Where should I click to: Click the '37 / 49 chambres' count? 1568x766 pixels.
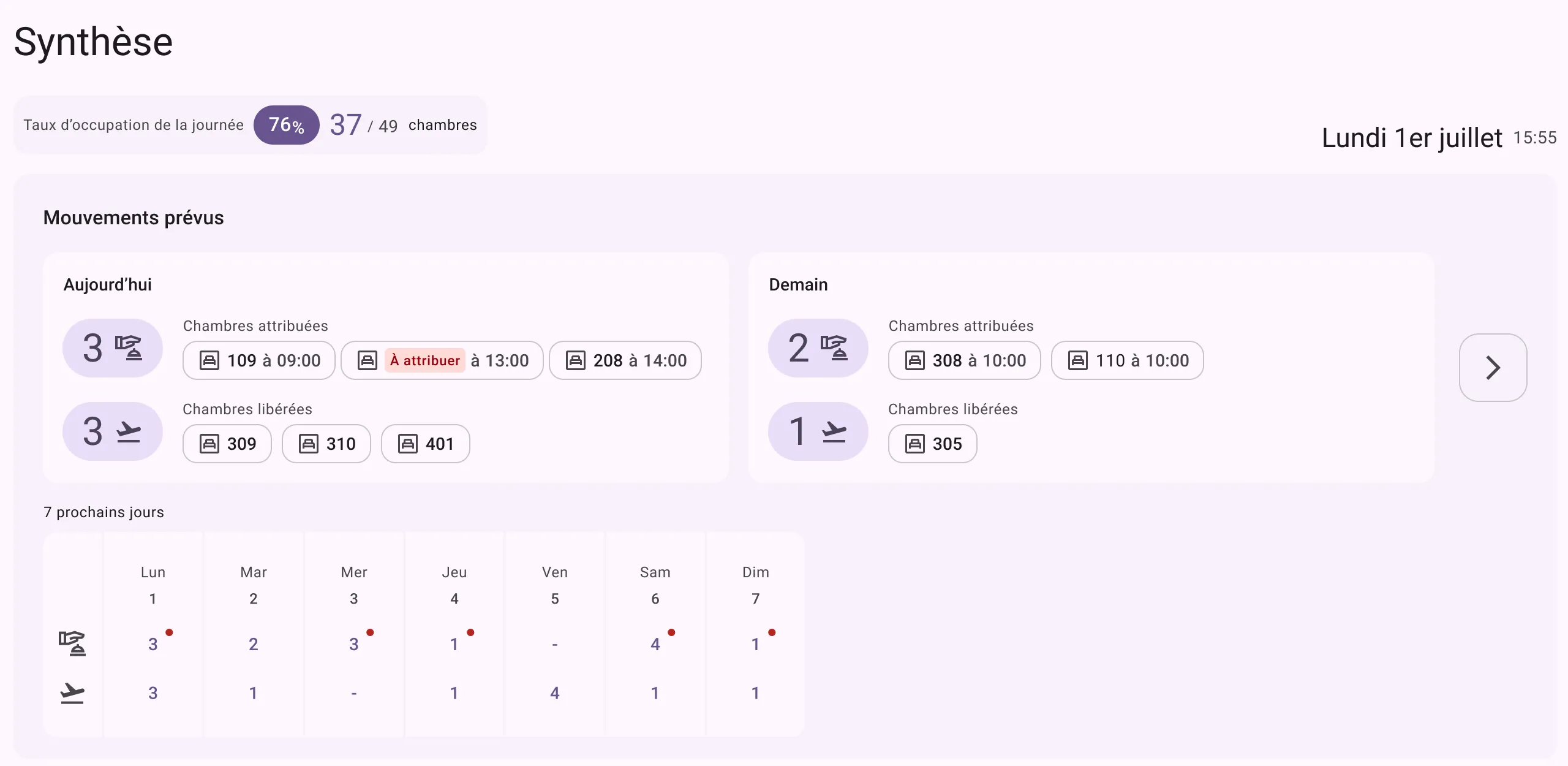403,125
